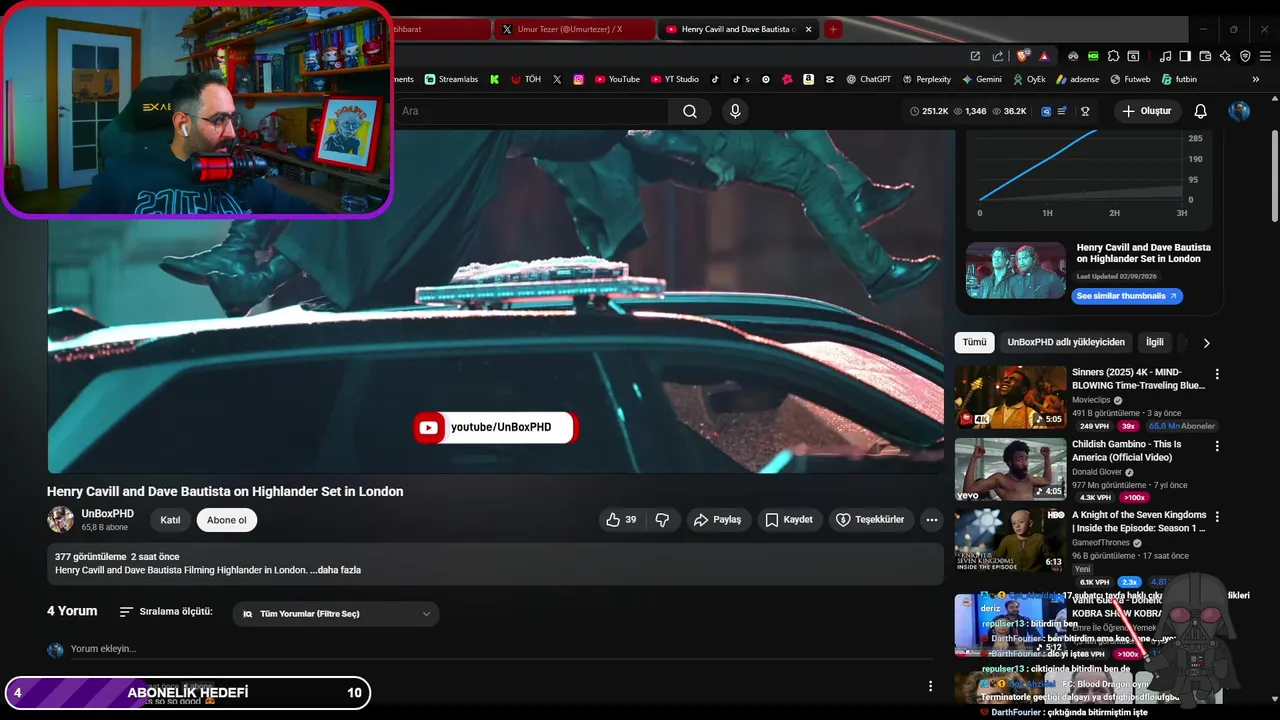Click the Oluştur create button
The height and width of the screenshot is (720, 1280).
click(x=1146, y=111)
